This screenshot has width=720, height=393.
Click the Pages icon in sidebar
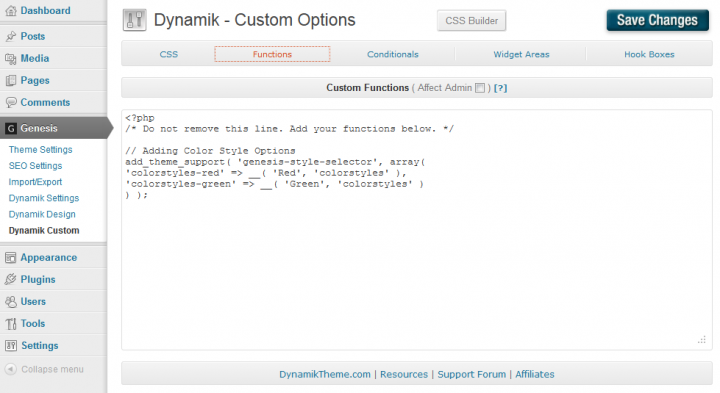click(x=11, y=80)
